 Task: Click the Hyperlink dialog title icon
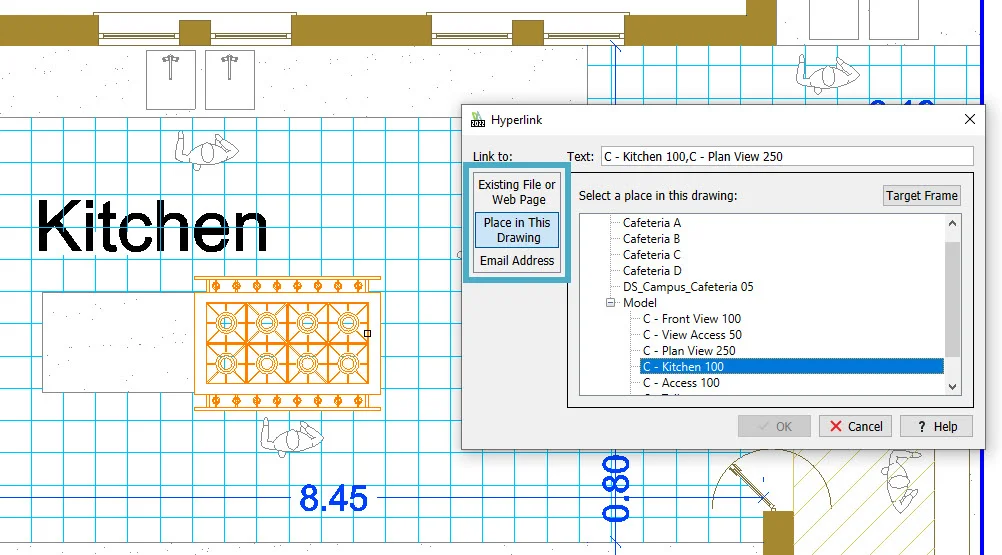[477, 120]
